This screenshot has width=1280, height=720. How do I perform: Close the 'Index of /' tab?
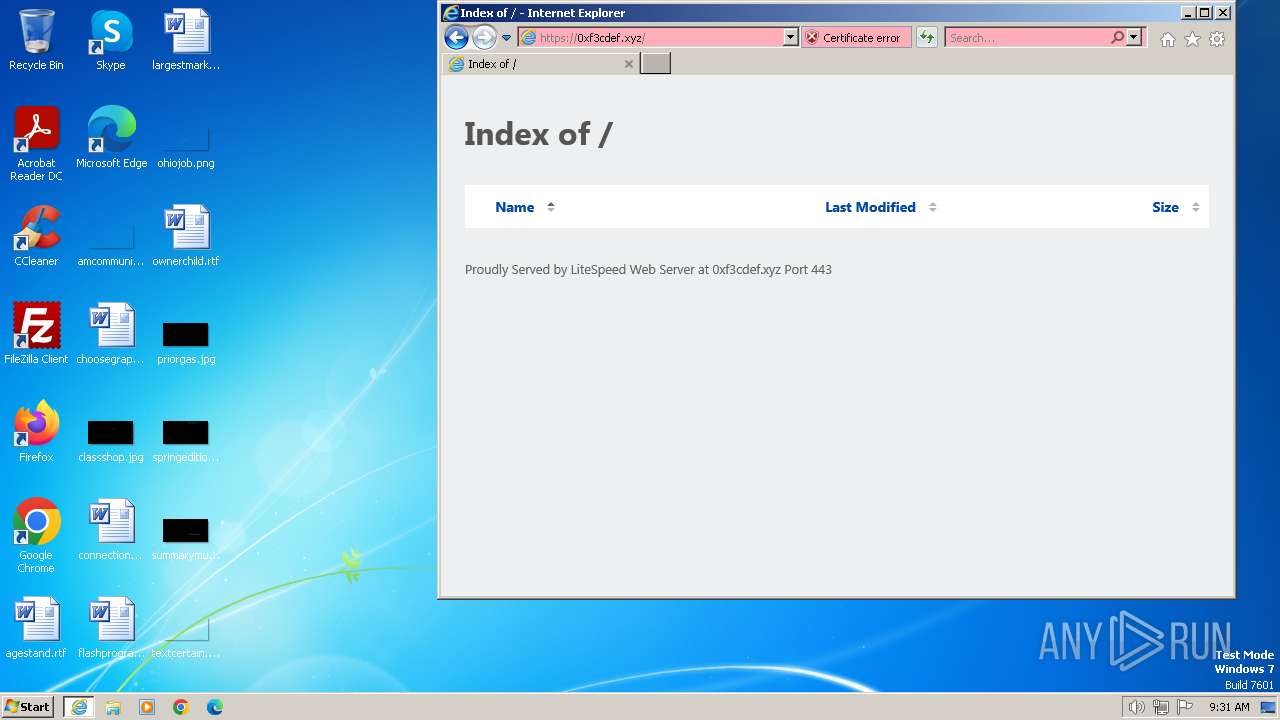(x=629, y=64)
